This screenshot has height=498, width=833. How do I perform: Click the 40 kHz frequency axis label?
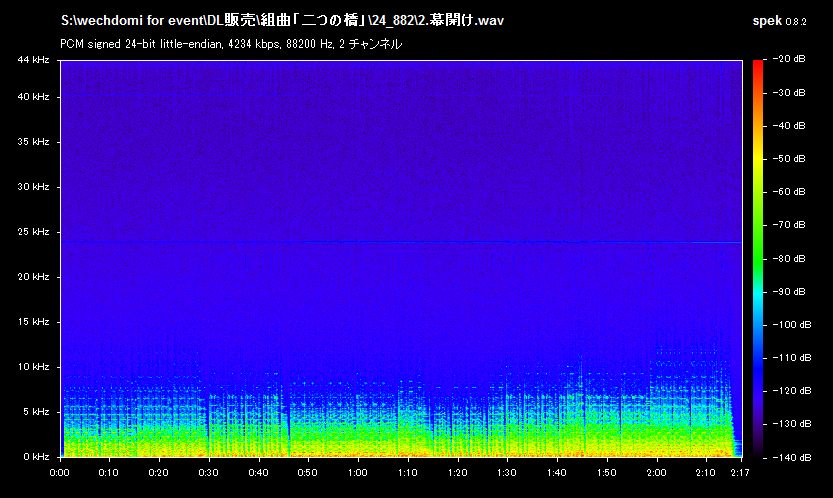click(x=33, y=97)
